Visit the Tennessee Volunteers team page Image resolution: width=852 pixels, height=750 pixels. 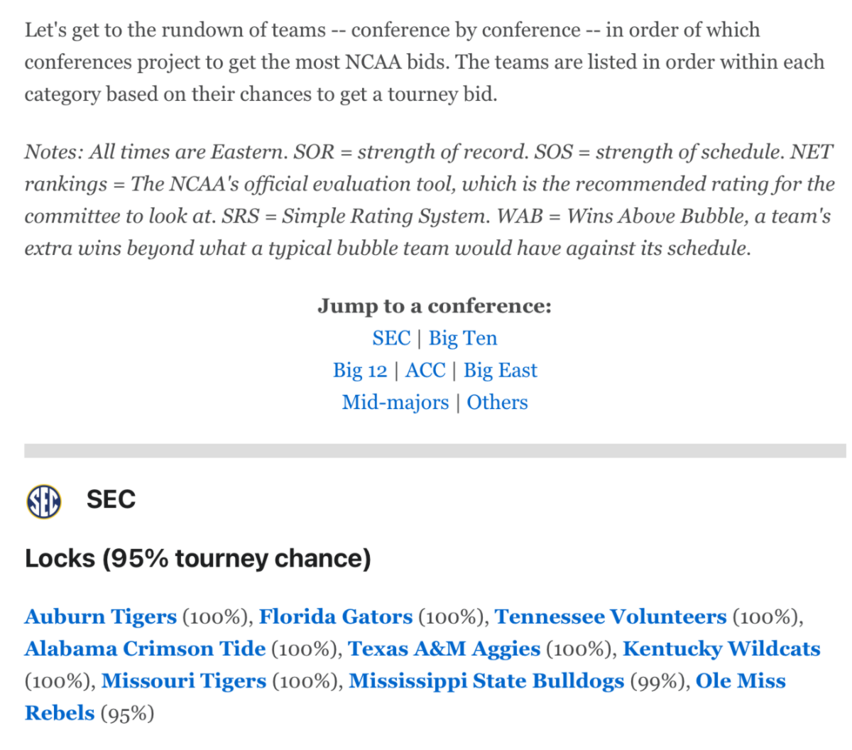point(610,617)
